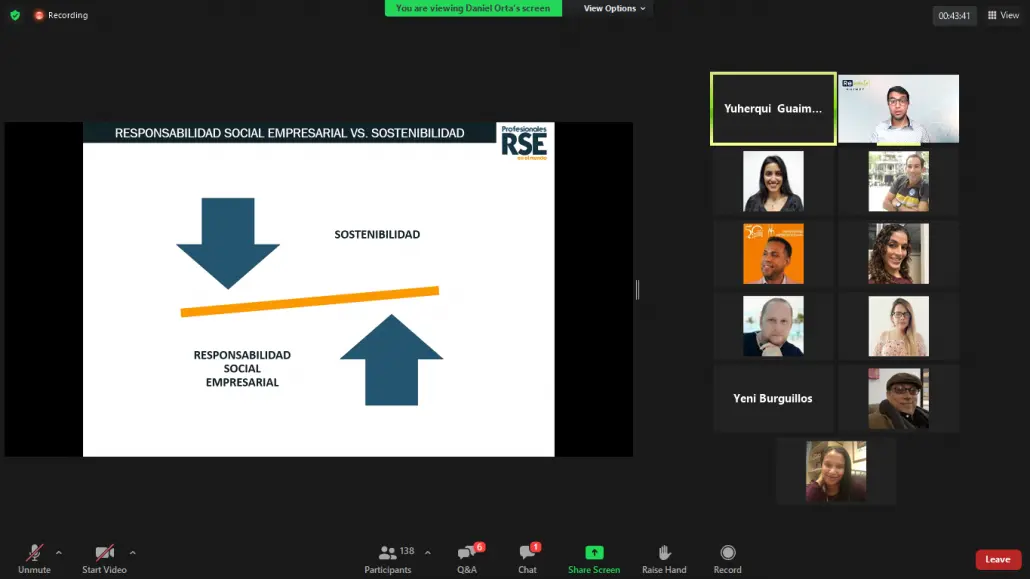Screen dimensions: 1030x579
Task: Open the View layout grid menu
Action: [1004, 15]
